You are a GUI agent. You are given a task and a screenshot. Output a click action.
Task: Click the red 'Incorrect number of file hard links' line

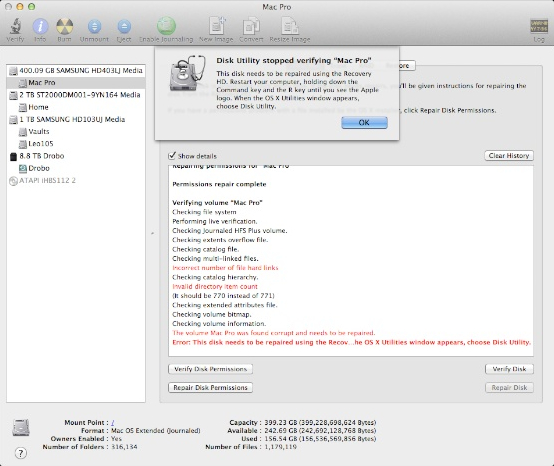(225, 268)
